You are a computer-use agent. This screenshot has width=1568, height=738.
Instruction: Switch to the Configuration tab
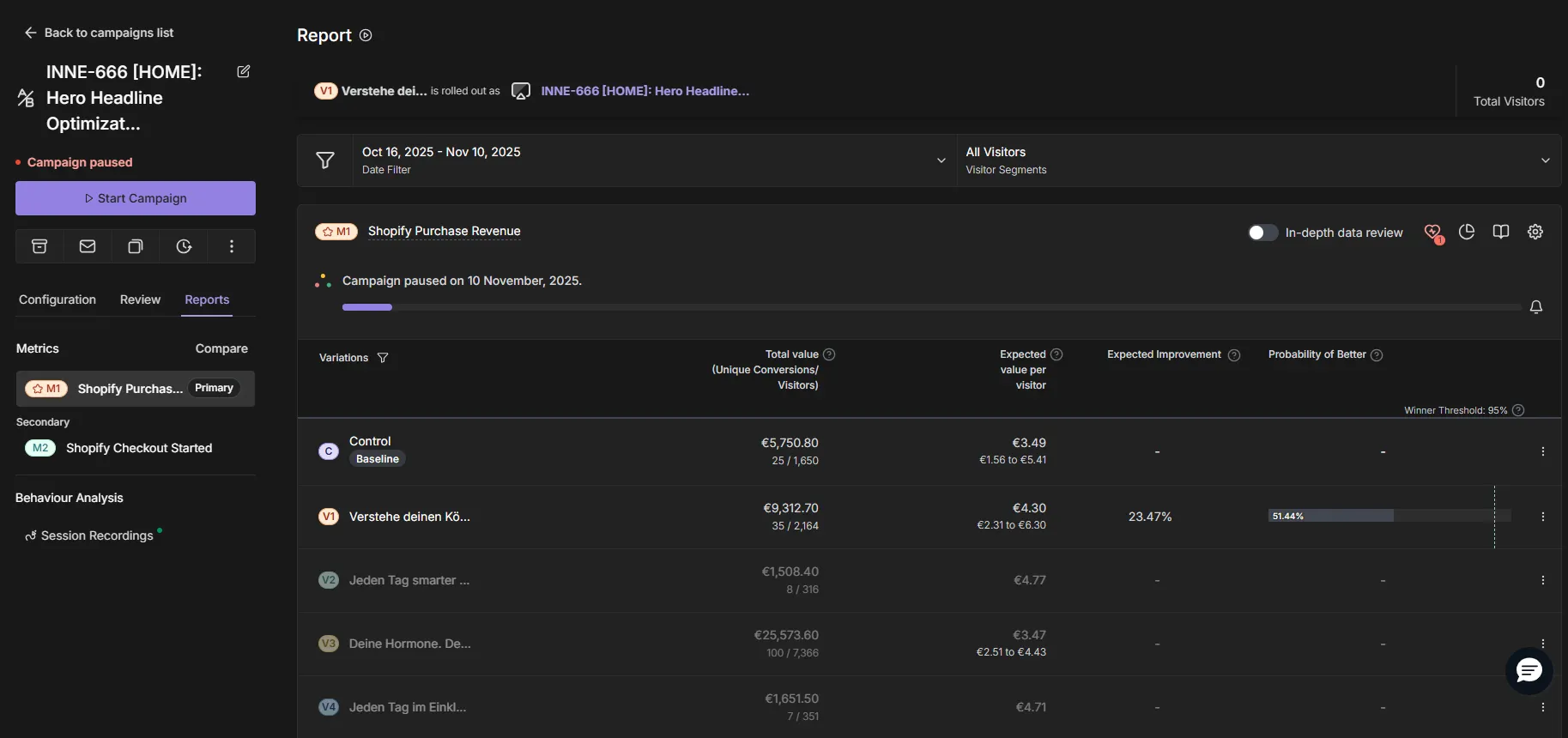(58, 299)
